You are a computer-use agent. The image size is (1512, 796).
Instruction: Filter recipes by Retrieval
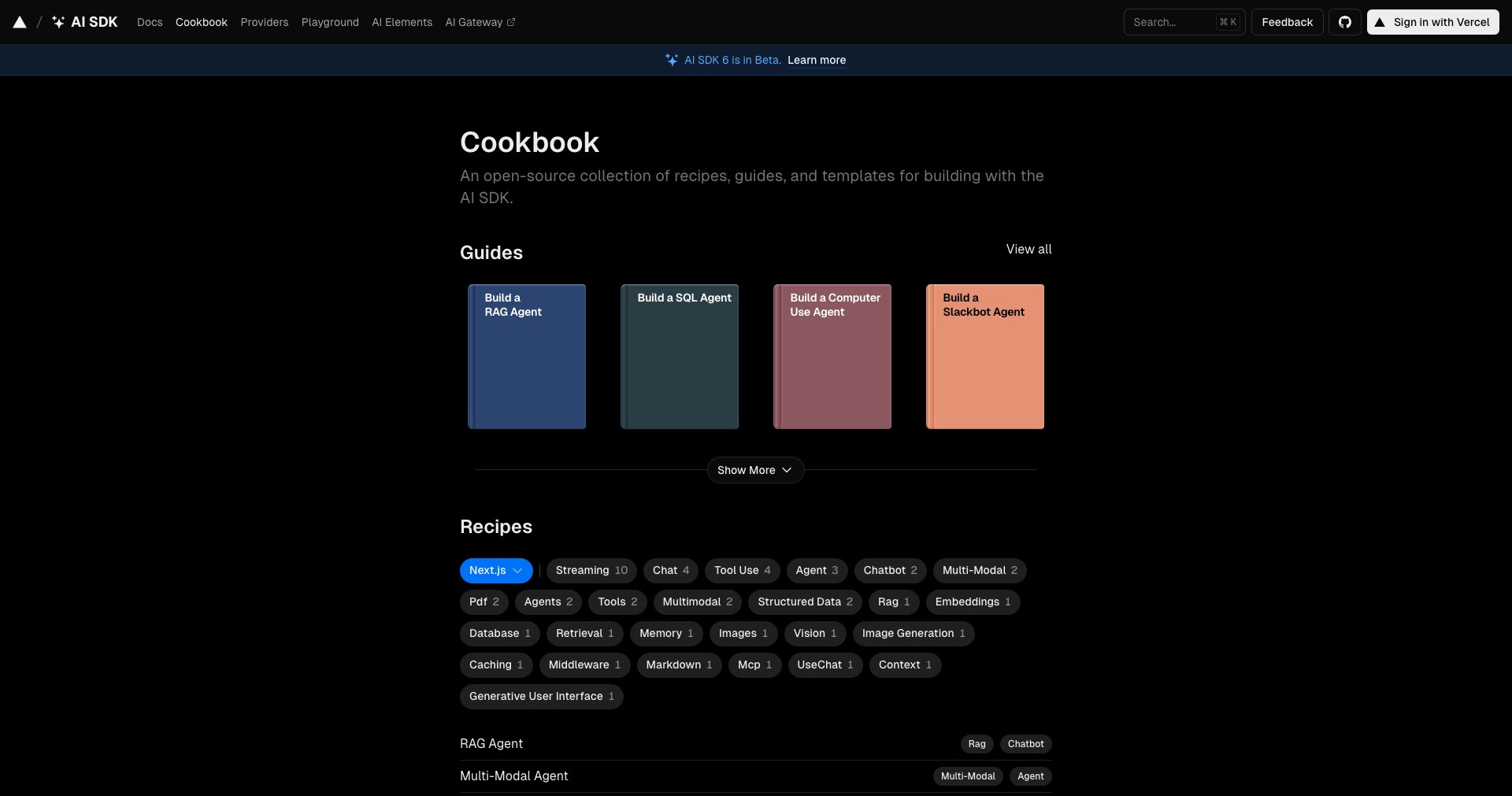tap(585, 634)
